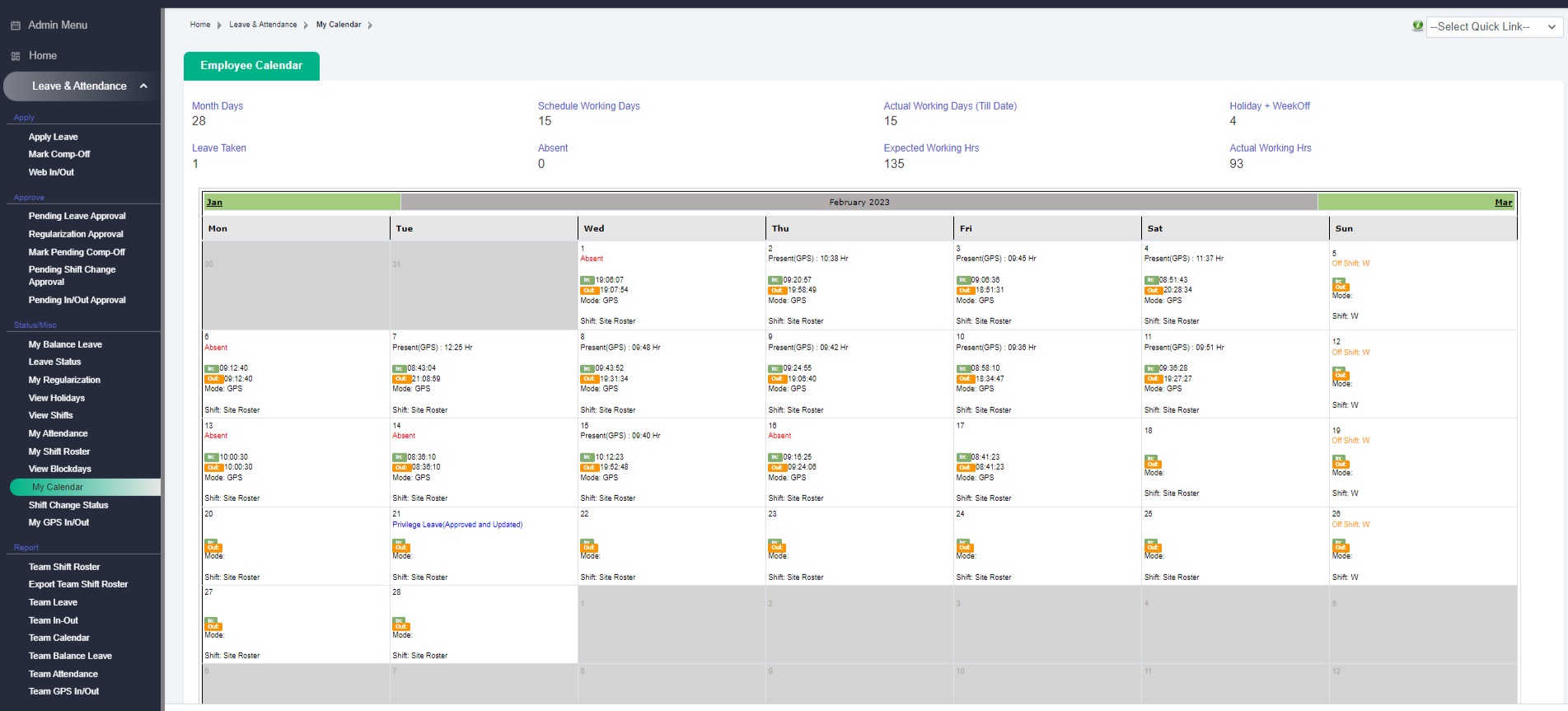Select the Employee Calendar tab
Screen dimensions: 1568x711
point(251,66)
